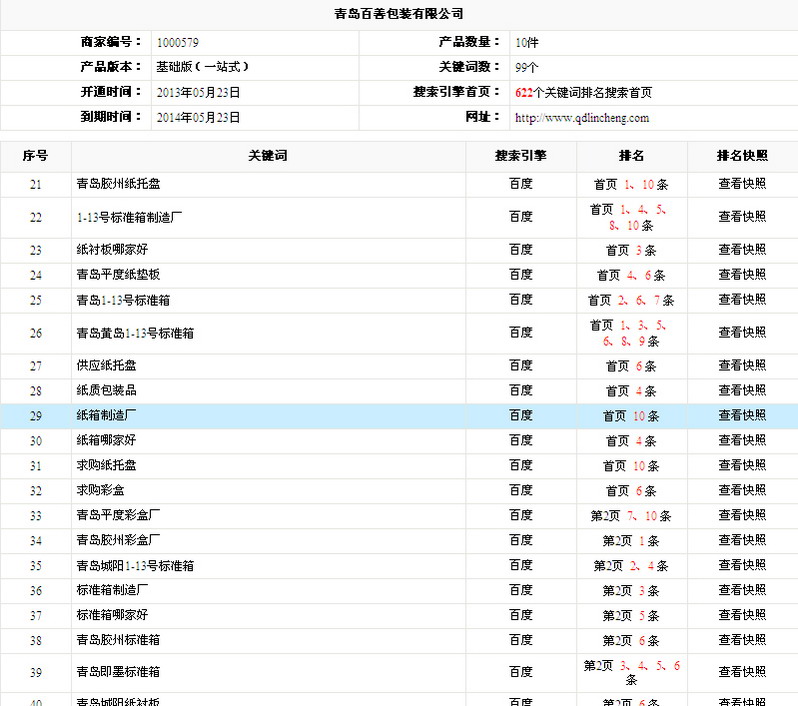The height and width of the screenshot is (706, 798).
Task: View snapshot for row 27 供应纸托盘
Action: coord(742,365)
